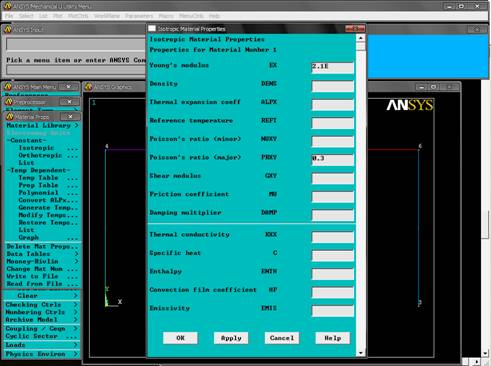Select Write to File item
The height and width of the screenshot is (366, 491).
(42, 276)
